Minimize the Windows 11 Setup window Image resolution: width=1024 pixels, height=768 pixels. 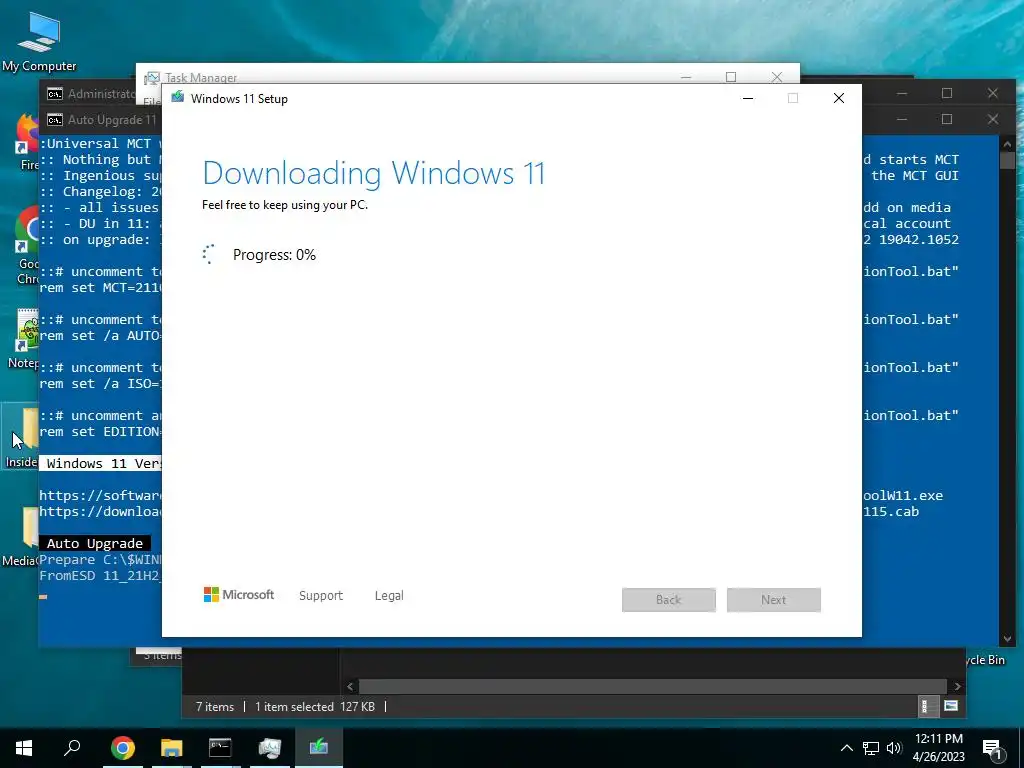748,98
